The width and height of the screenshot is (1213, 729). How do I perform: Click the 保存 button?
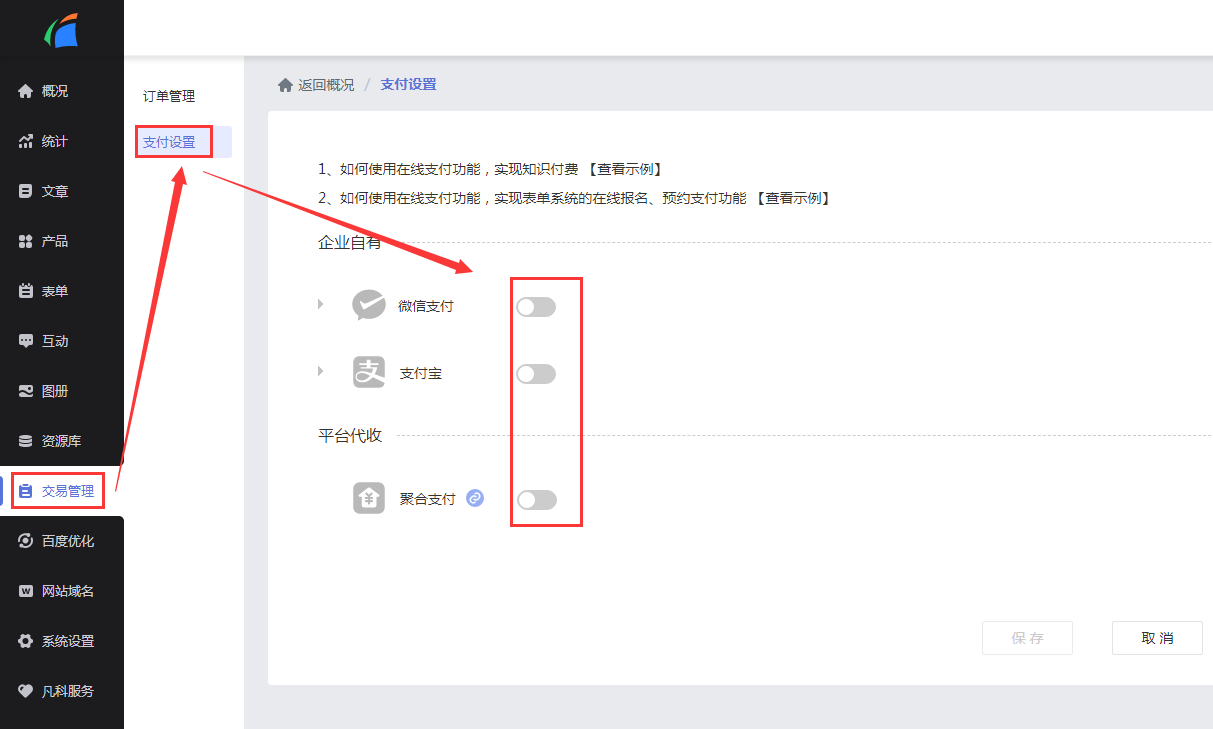click(1028, 638)
